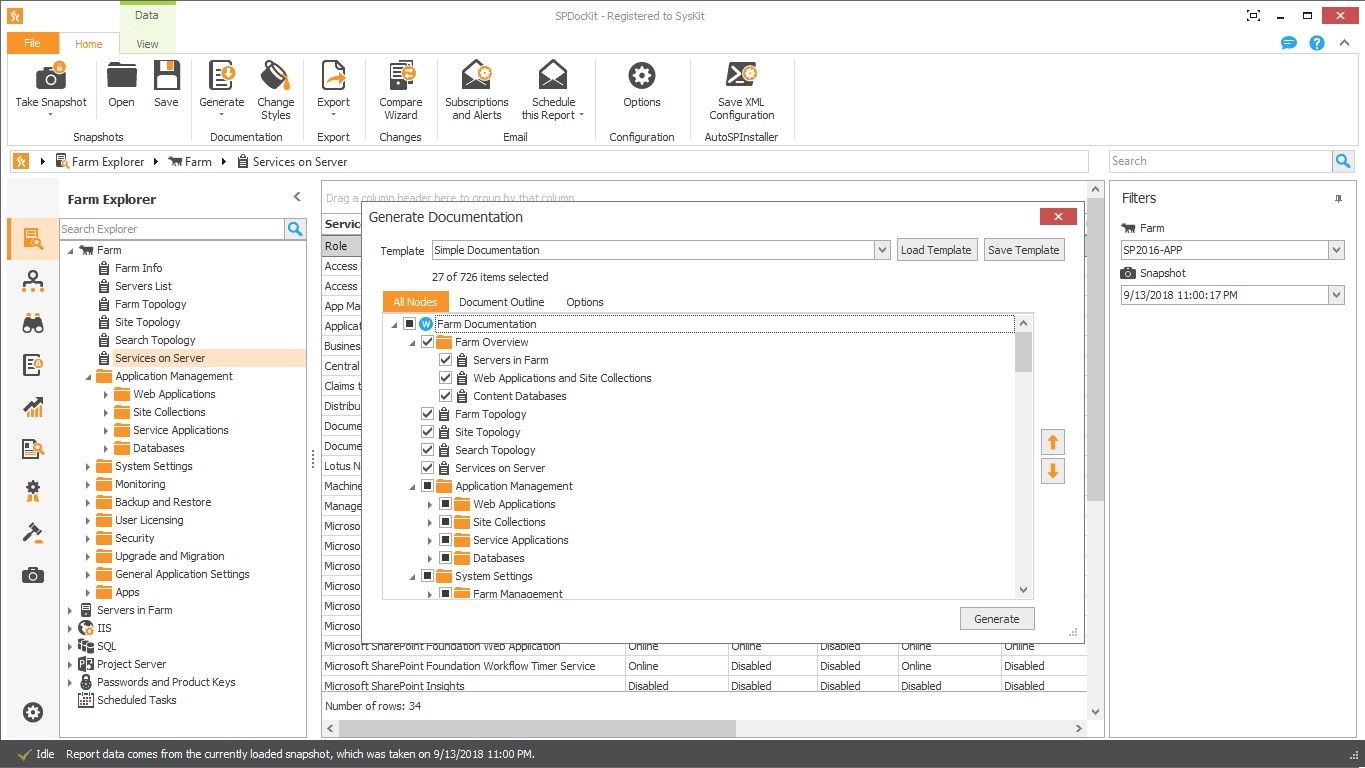Open the File menu
The height and width of the screenshot is (768, 1365).
(33, 43)
